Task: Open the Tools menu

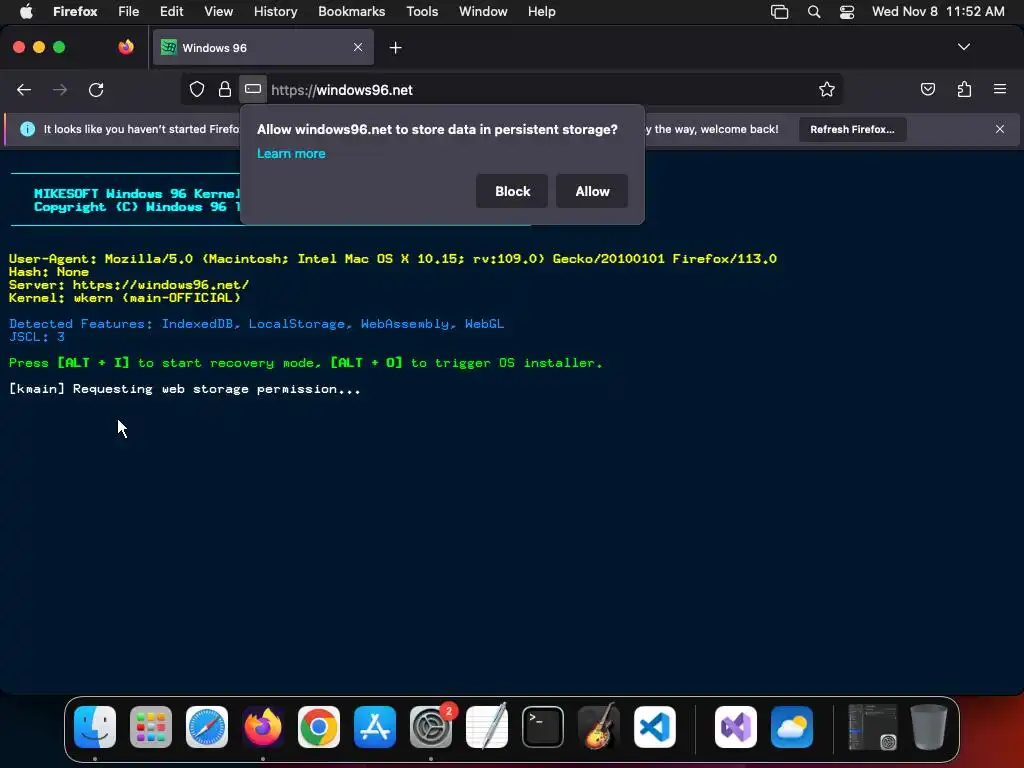Action: [x=422, y=12]
